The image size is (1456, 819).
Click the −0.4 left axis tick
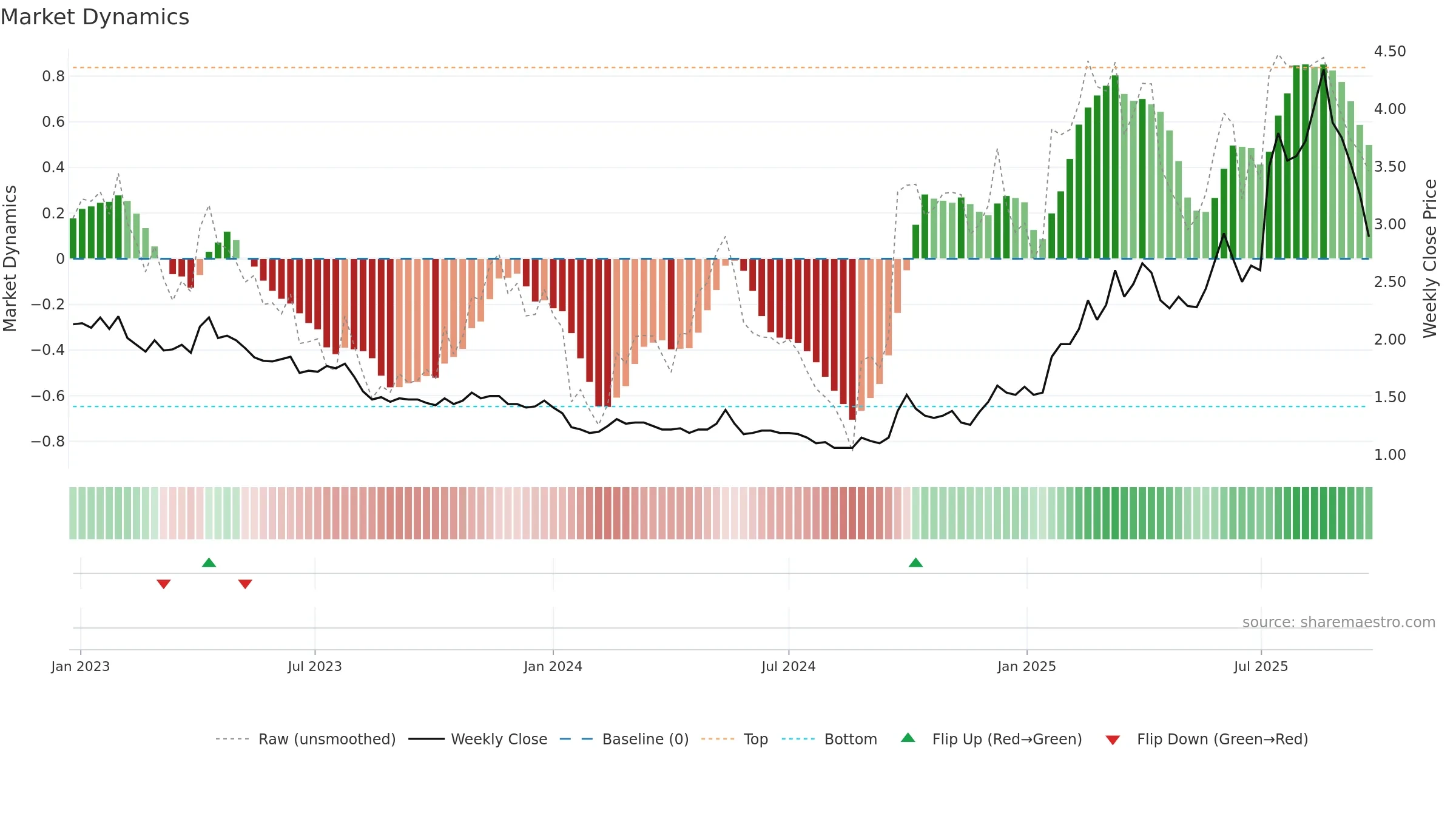click(48, 350)
